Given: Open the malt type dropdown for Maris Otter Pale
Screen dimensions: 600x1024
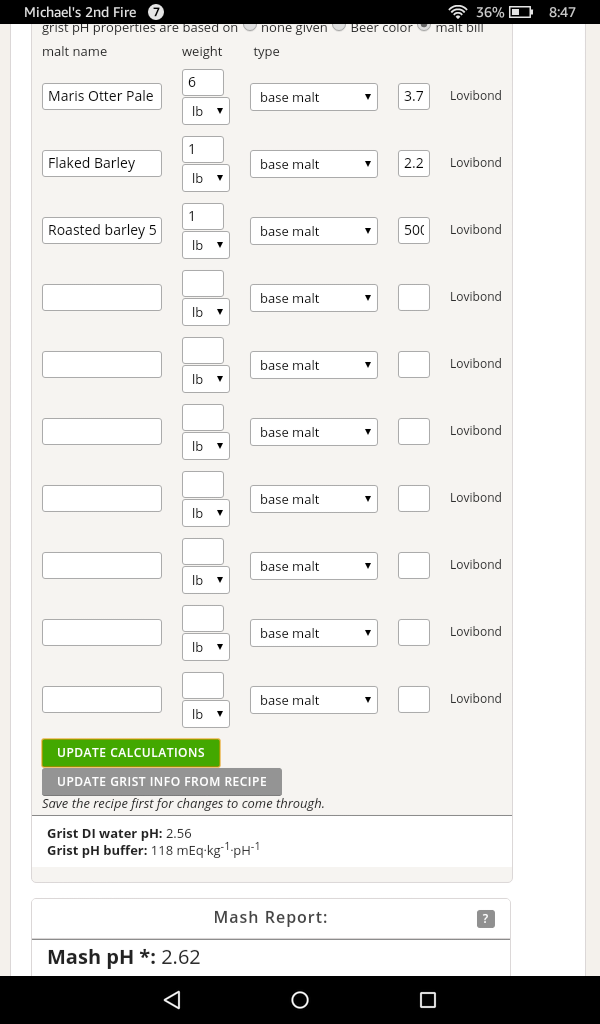Looking at the screenshot, I should pyautogui.click(x=314, y=97).
